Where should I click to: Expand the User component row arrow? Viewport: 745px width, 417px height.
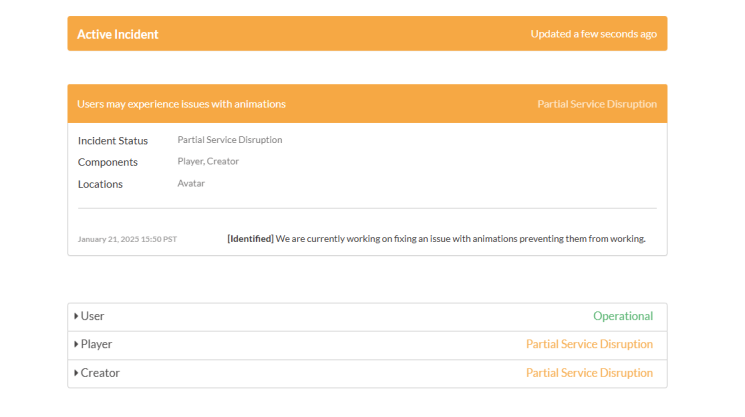point(76,316)
